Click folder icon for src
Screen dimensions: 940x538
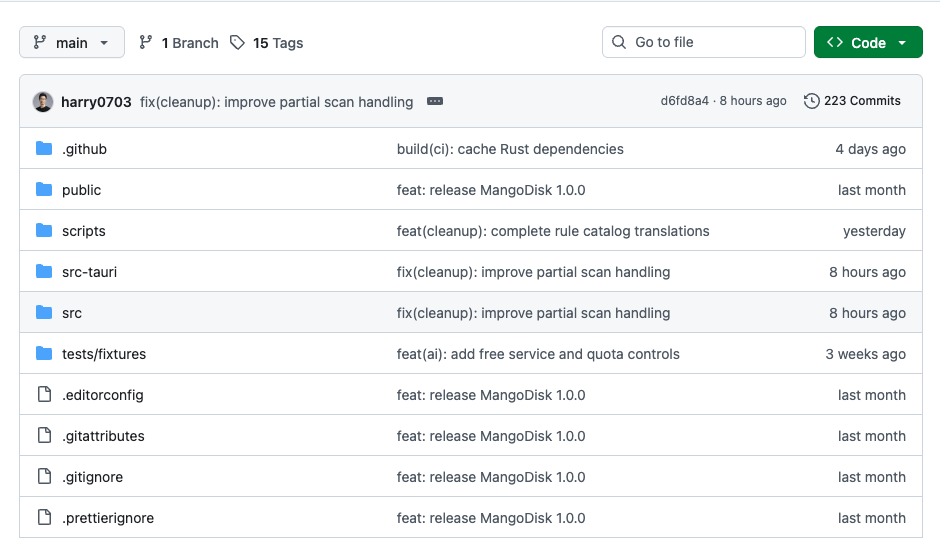click(x=44, y=312)
